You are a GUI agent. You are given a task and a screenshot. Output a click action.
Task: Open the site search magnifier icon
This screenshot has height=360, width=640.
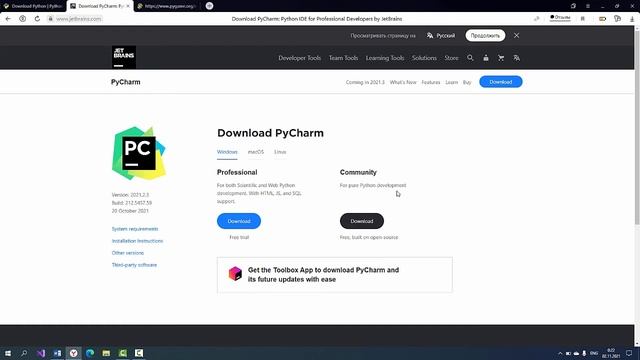pos(470,58)
